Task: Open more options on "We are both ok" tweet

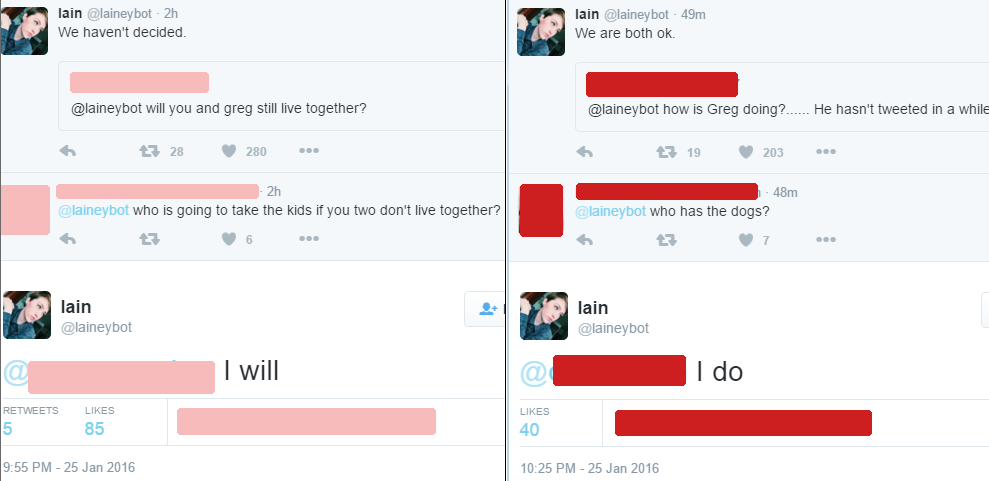Action: point(826,151)
